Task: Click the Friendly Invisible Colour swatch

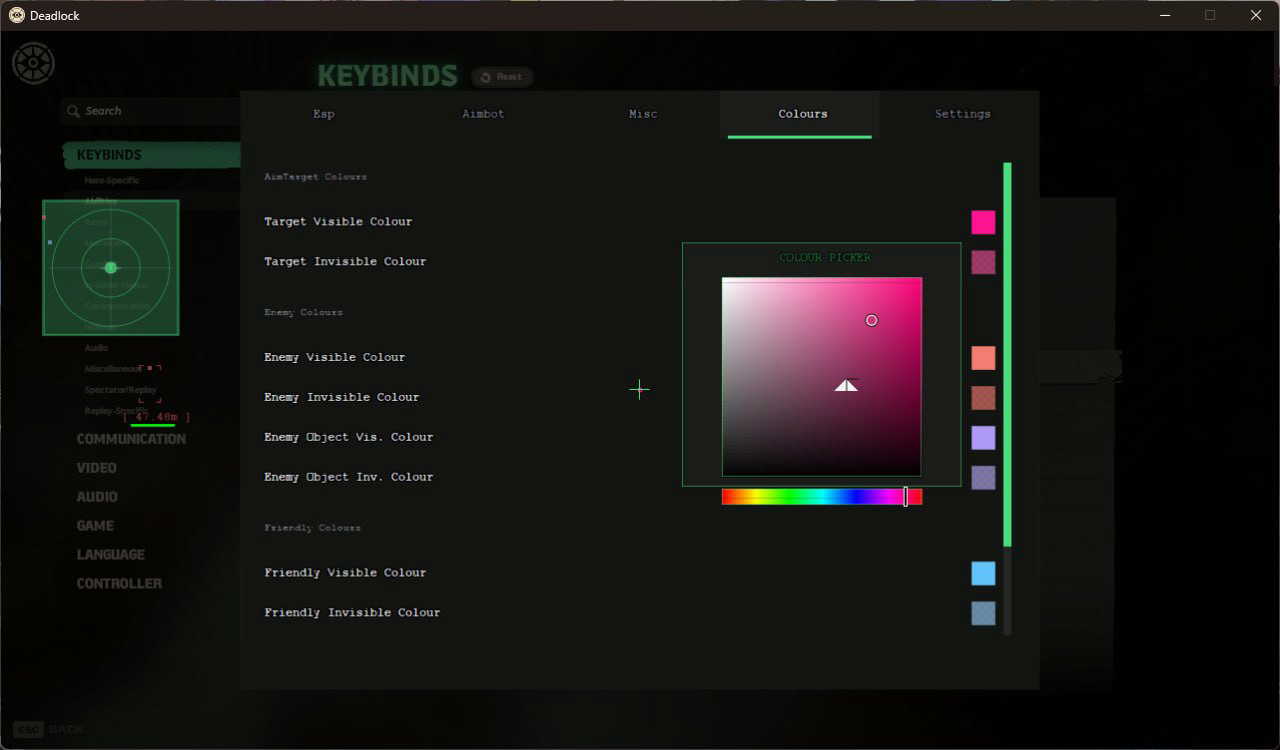Action: click(x=983, y=613)
